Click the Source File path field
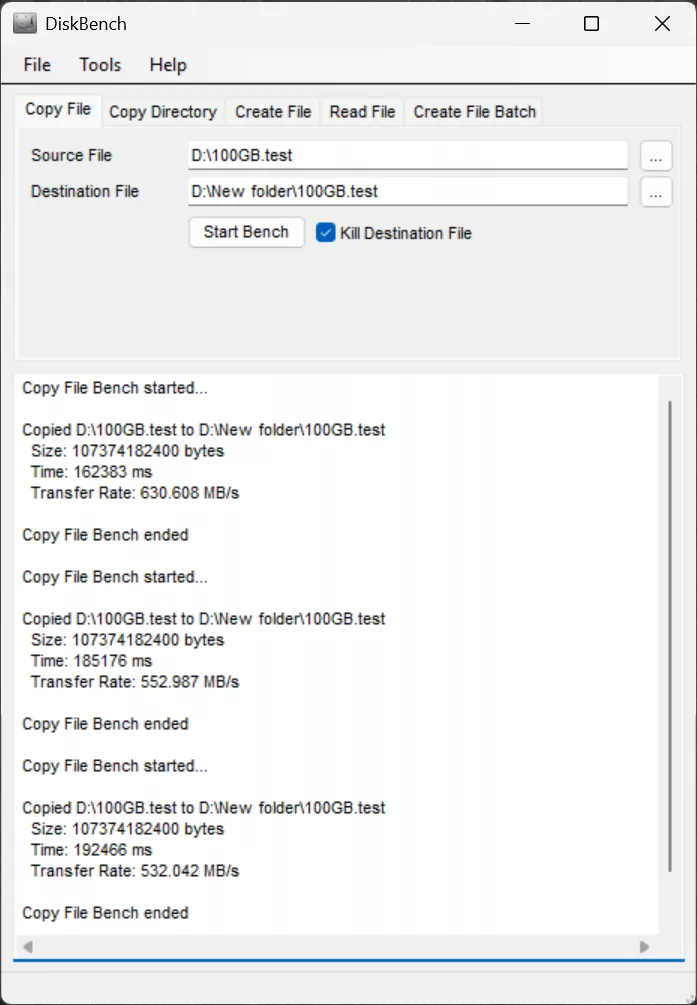Viewport: 697px width, 1005px height. (408, 156)
